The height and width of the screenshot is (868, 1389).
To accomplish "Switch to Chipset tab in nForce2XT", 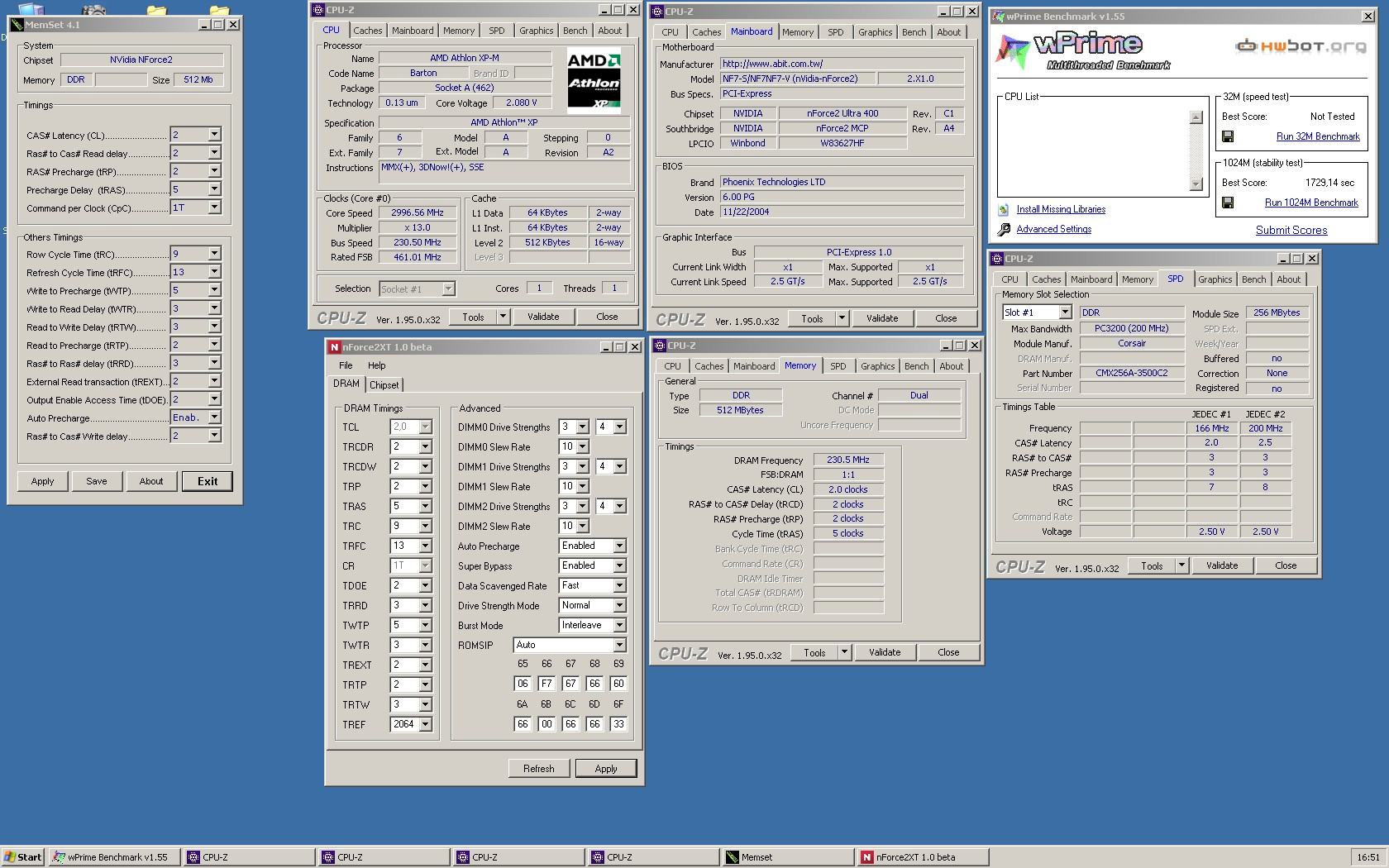I will (384, 385).
